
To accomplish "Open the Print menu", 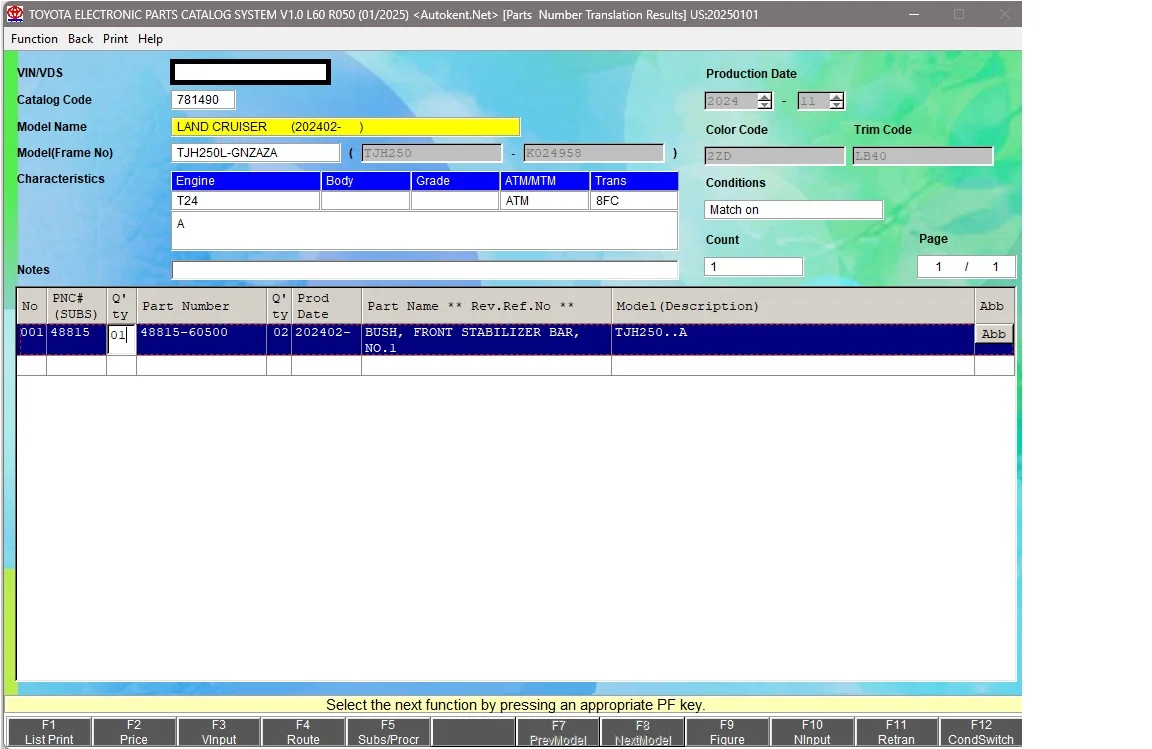I will pyautogui.click(x=115, y=39).
